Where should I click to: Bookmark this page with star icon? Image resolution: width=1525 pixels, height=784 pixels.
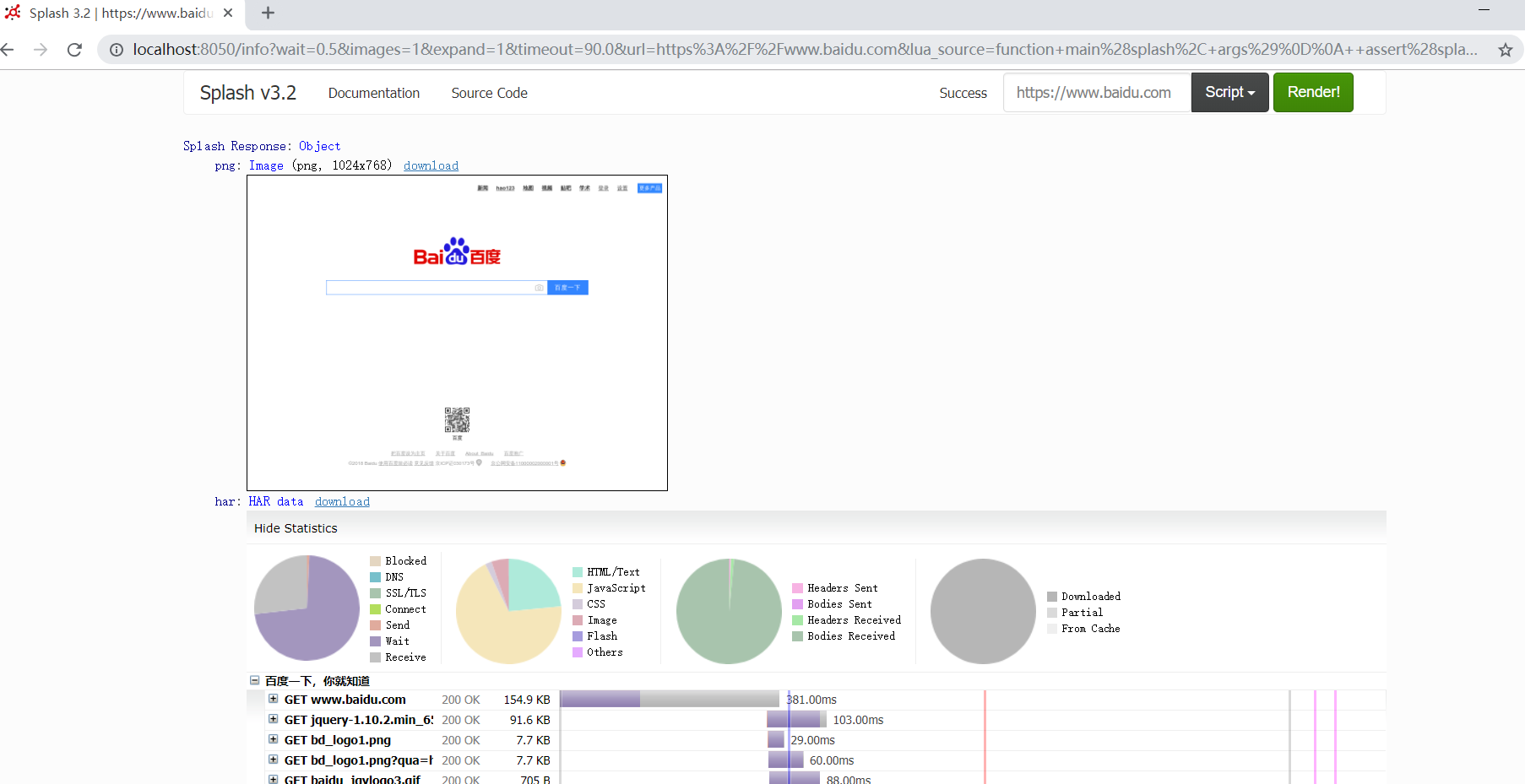click(1505, 50)
